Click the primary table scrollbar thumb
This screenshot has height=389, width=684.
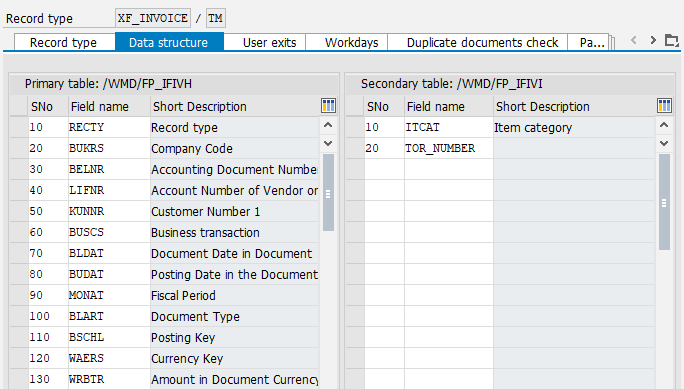(328, 192)
